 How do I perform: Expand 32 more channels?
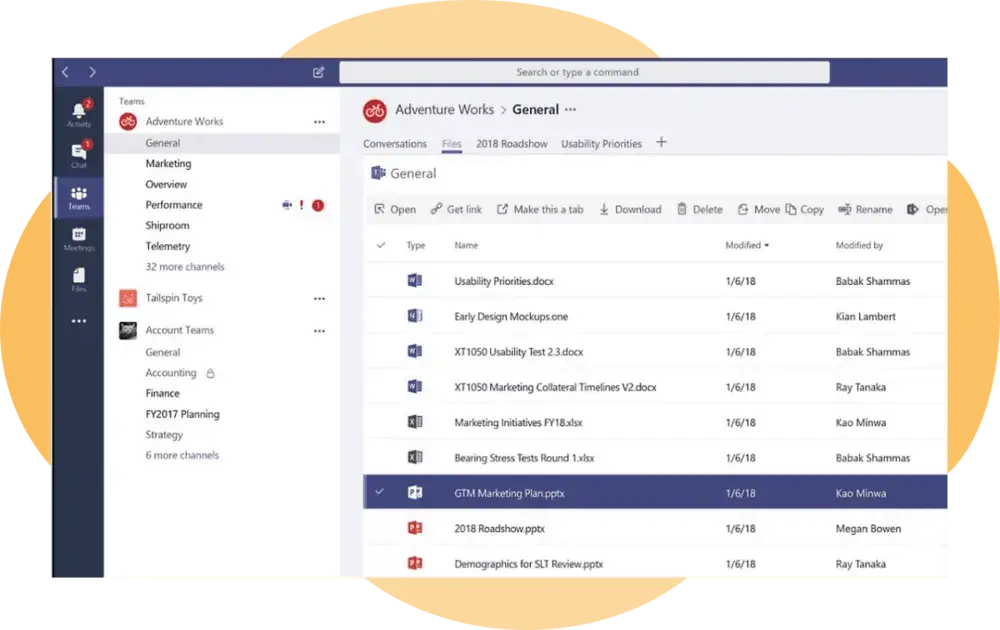pyautogui.click(x=185, y=267)
